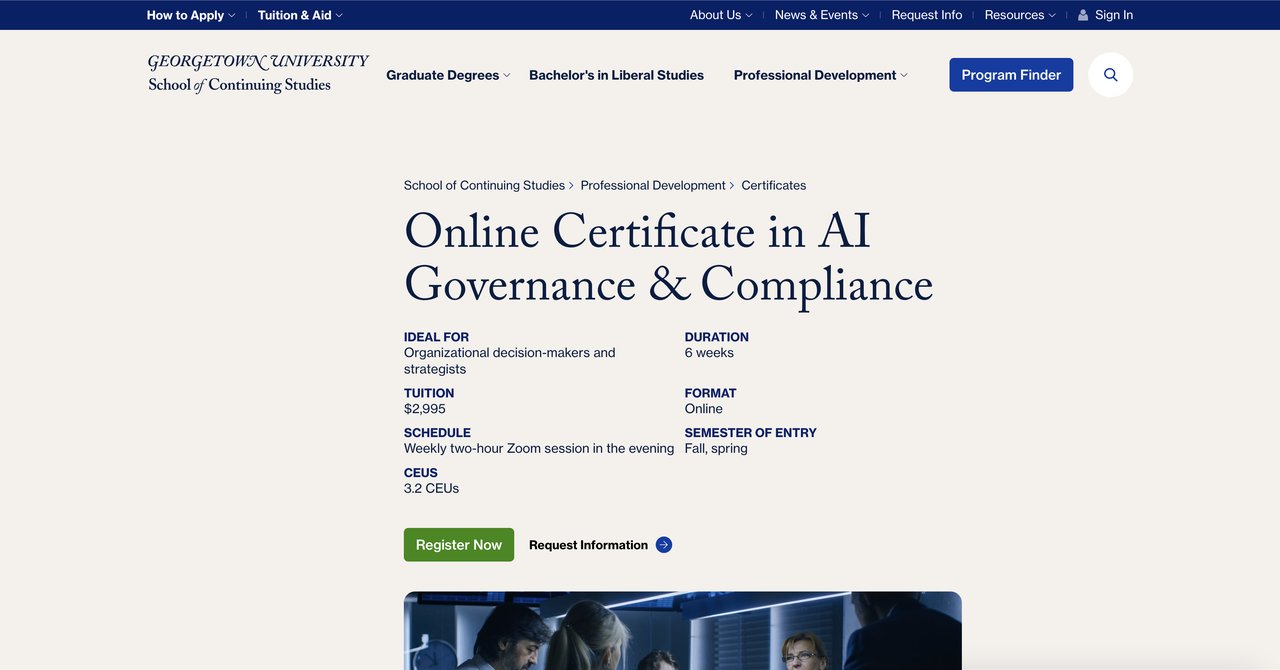Go to Request Info in top bar
Screen dimensions: 1280x670
point(927,15)
